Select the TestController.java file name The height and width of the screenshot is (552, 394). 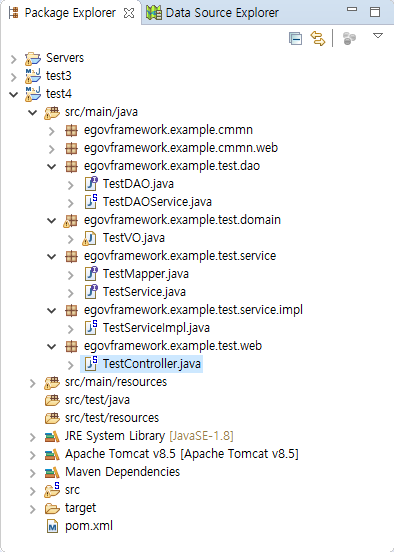pos(152,364)
